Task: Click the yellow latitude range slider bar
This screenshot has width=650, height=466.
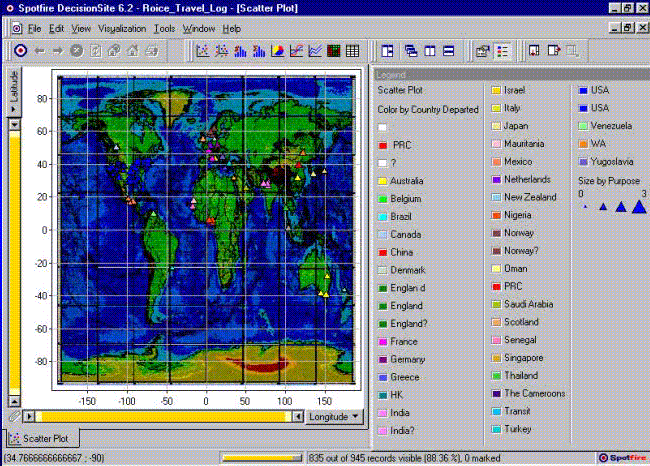Action: 15,263
